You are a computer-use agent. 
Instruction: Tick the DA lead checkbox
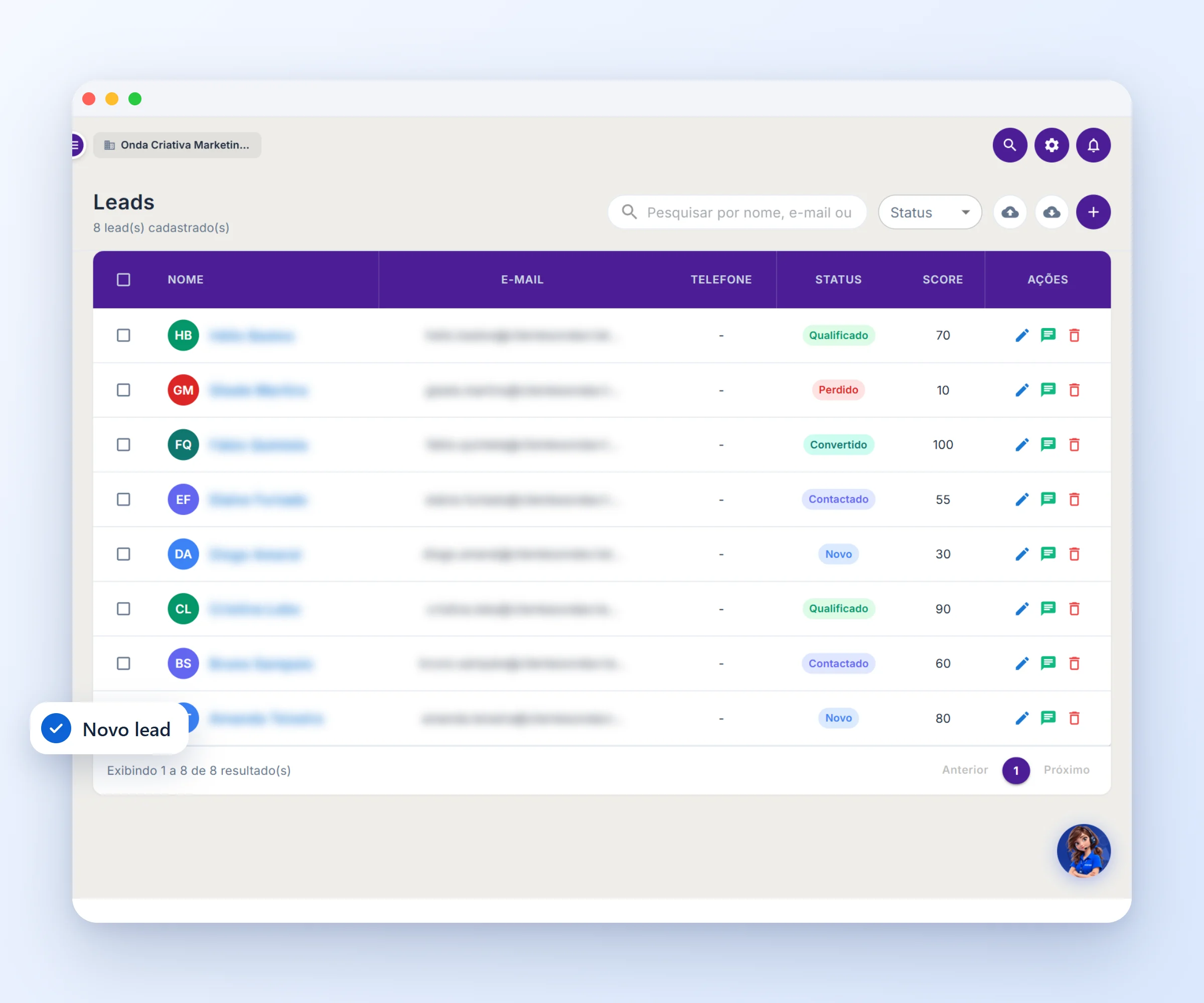click(x=123, y=554)
